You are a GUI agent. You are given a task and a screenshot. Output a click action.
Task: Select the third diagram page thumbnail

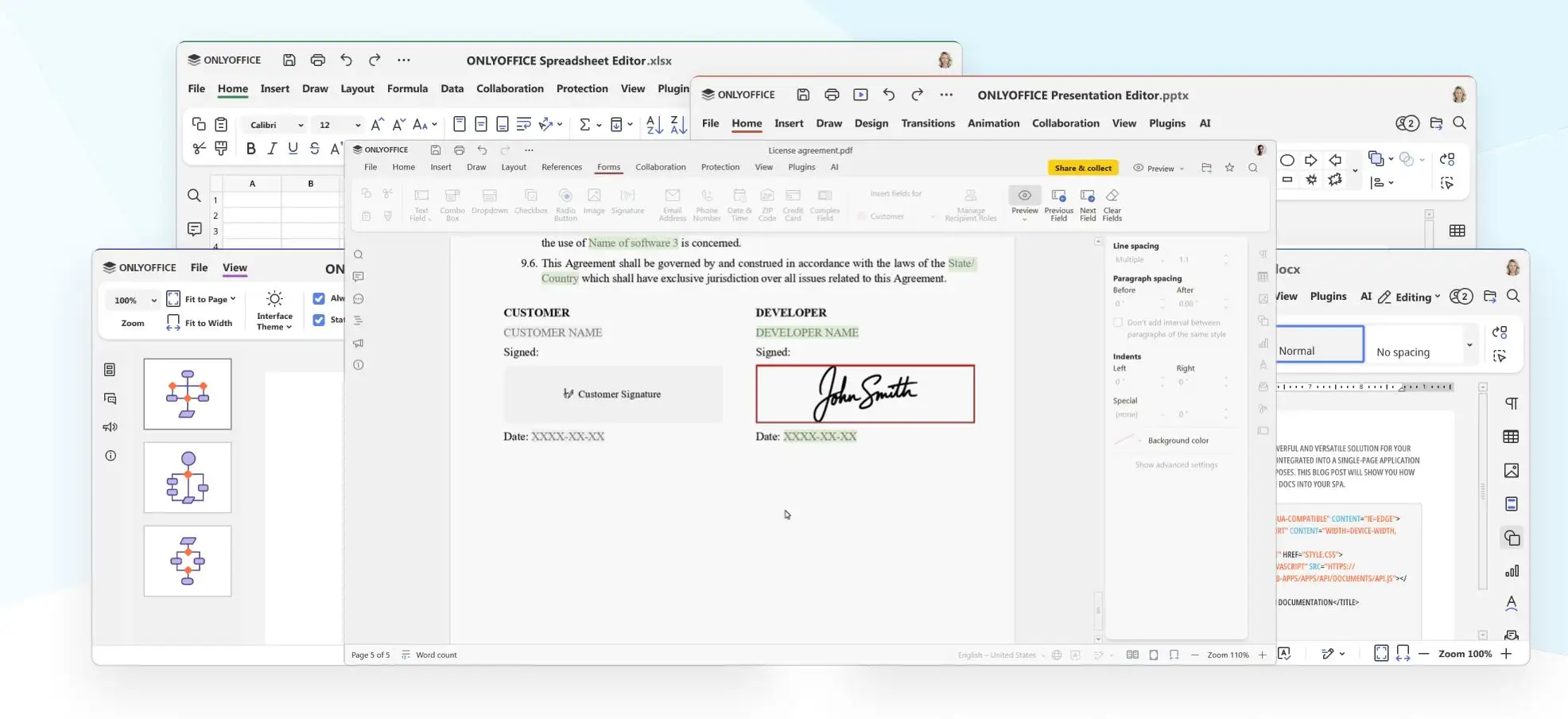pos(188,561)
